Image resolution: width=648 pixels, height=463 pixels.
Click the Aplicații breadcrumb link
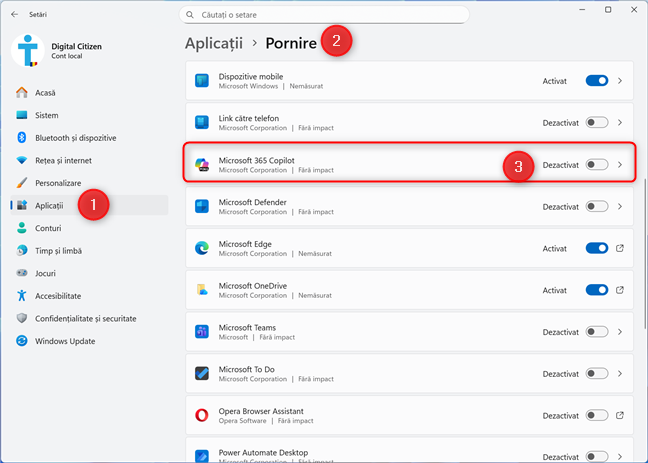(x=214, y=43)
